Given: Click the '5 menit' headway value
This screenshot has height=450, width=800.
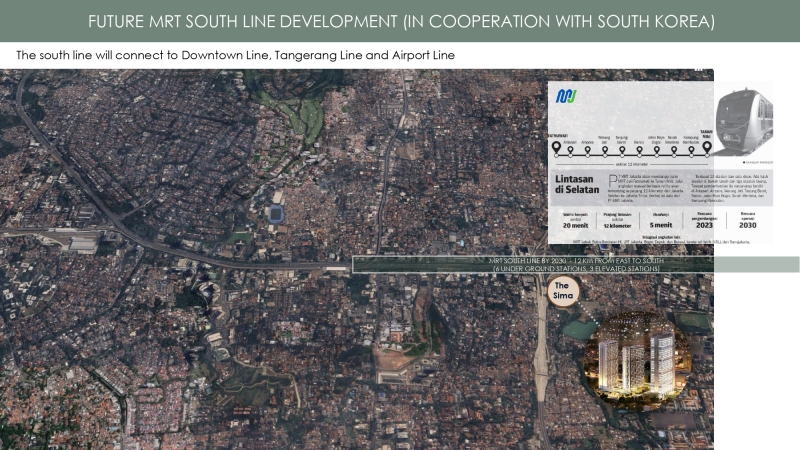Looking at the screenshot, I should pos(661,225).
